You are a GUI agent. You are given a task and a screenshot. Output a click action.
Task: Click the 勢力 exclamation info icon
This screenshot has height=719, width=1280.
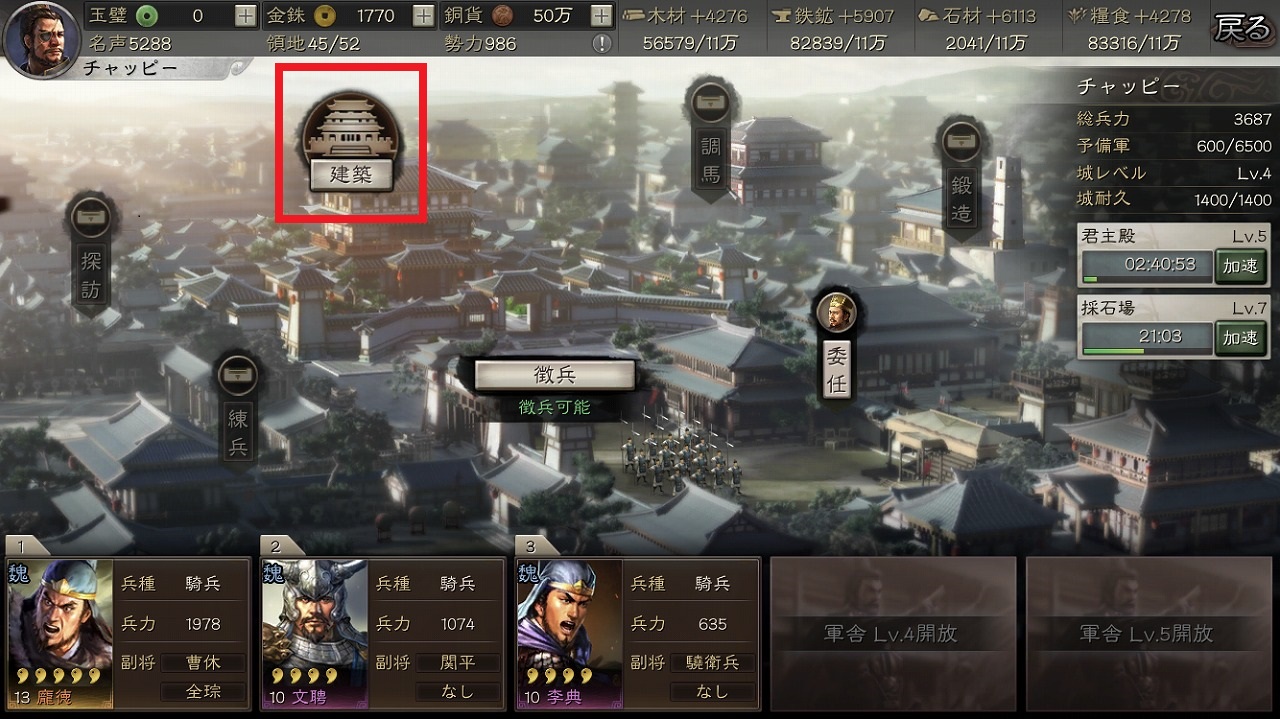click(601, 43)
